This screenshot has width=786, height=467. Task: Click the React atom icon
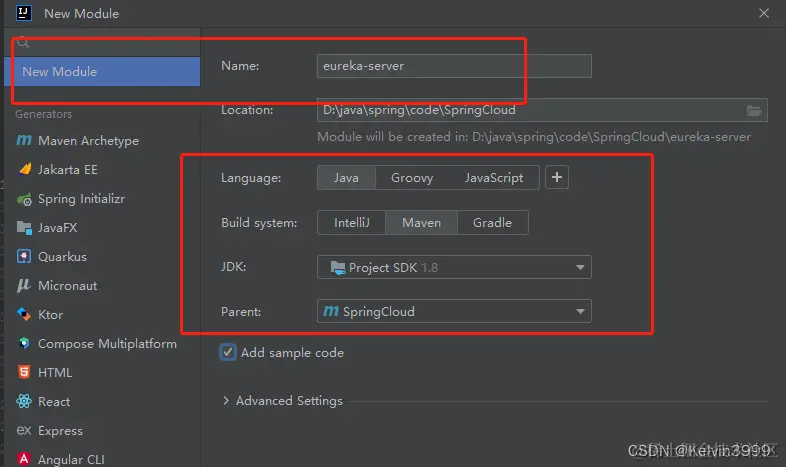click(24, 401)
